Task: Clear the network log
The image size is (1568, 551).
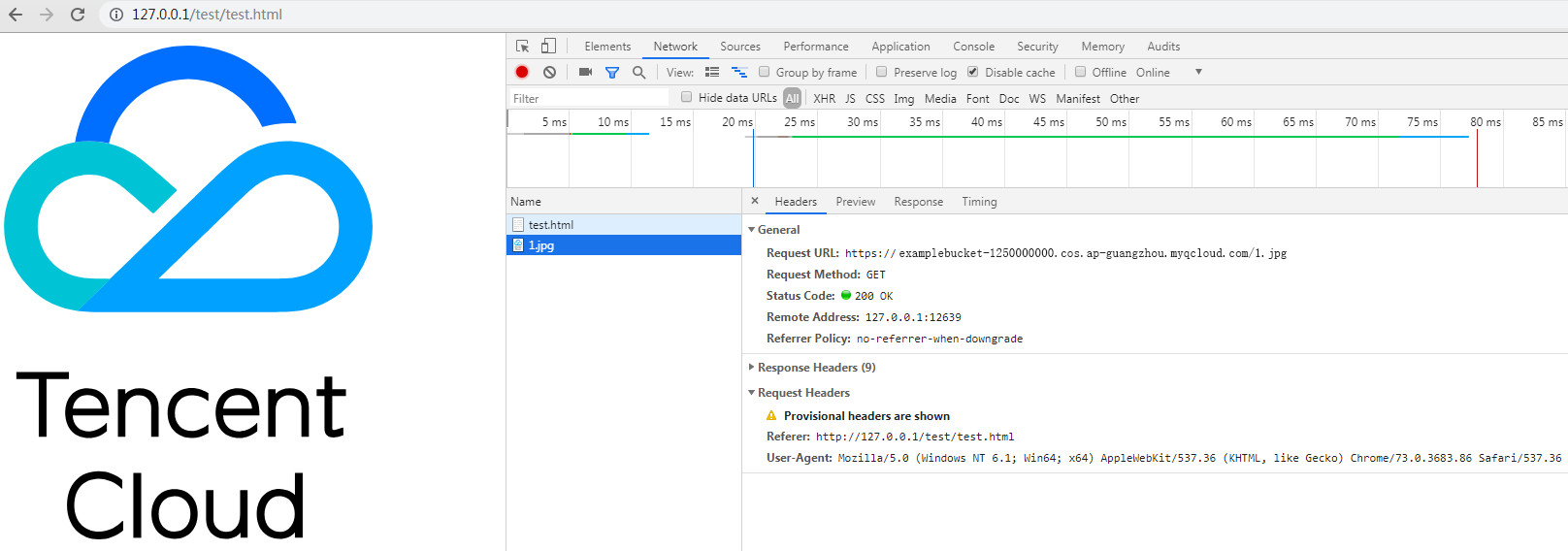Action: 549,72
